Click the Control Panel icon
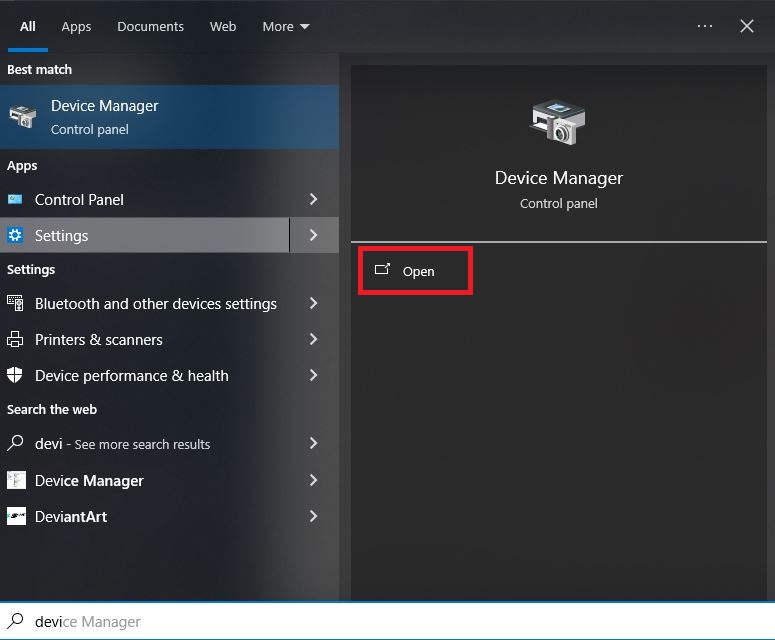This screenshot has width=775, height=640. tap(15, 199)
